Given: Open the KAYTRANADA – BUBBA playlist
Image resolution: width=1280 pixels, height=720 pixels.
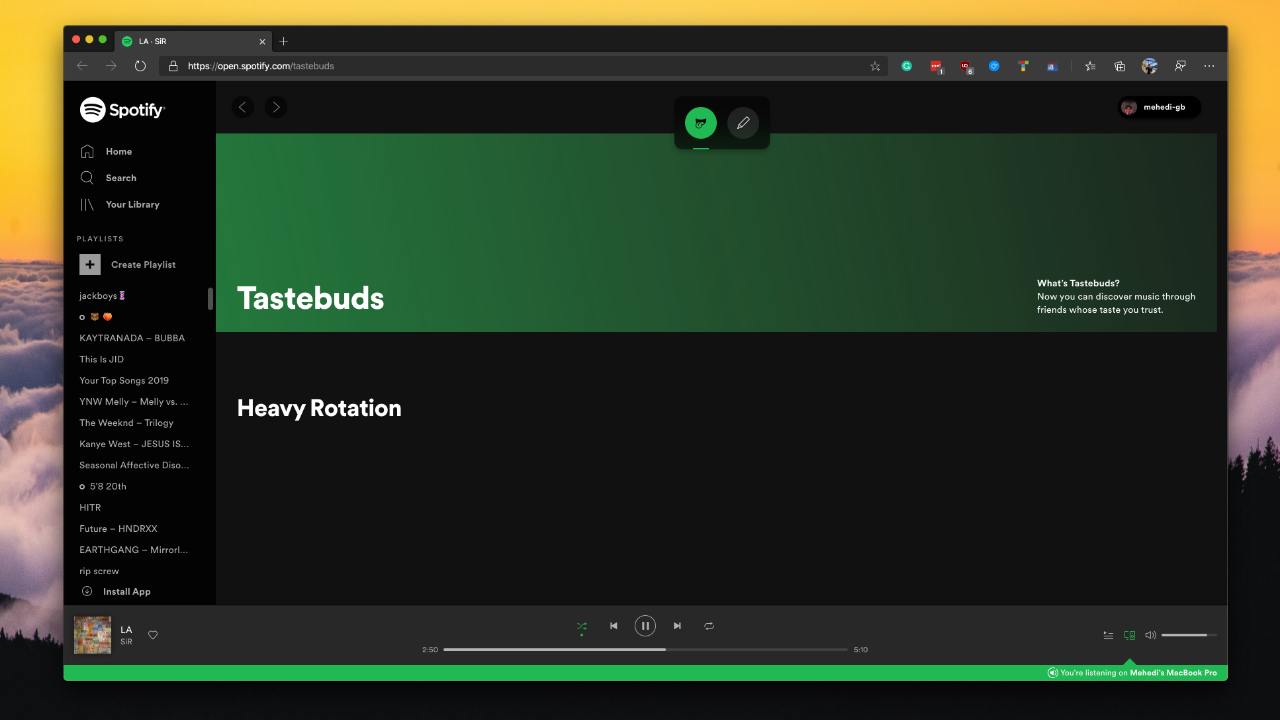Looking at the screenshot, I should [132, 338].
